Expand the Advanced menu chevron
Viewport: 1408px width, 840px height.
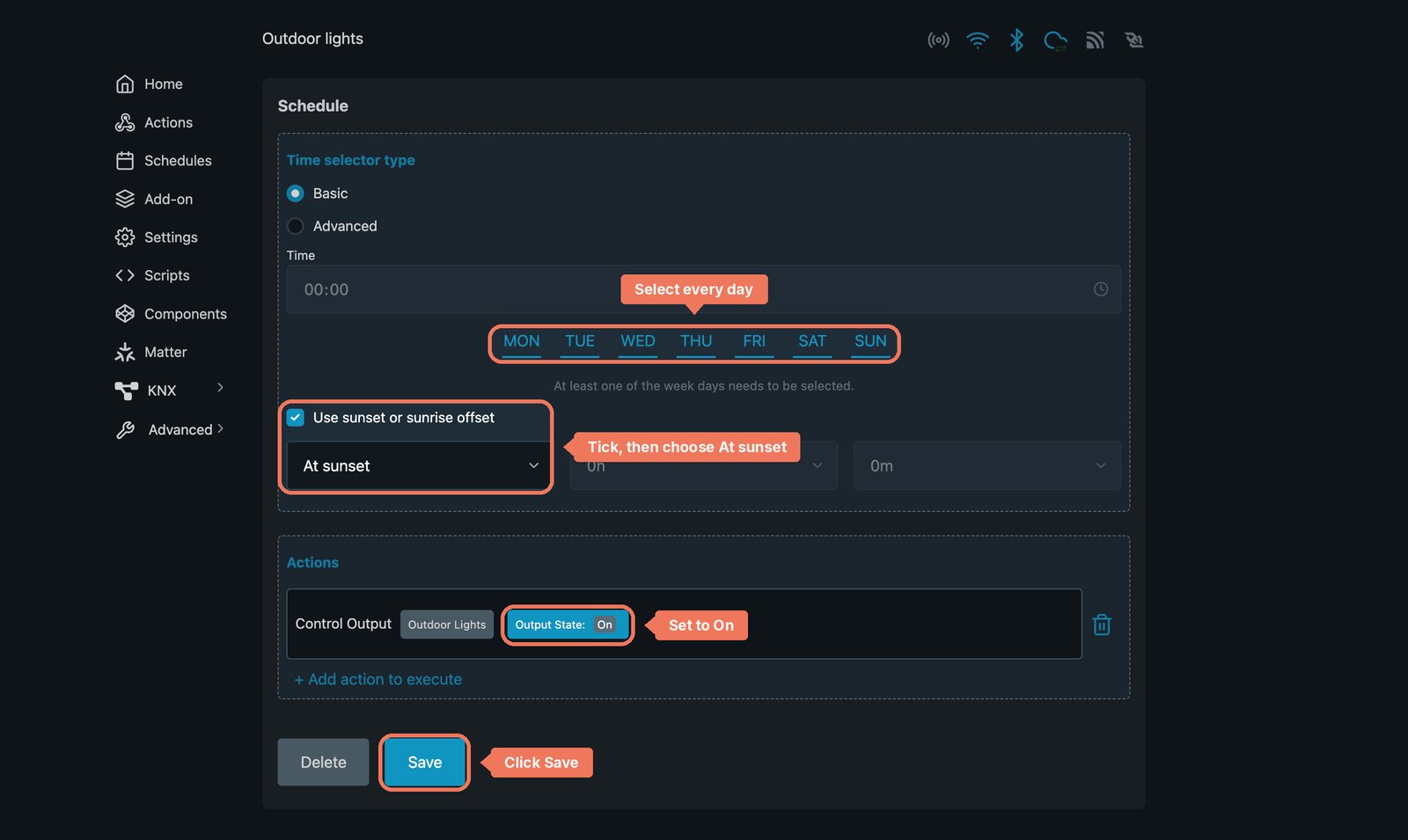click(220, 428)
